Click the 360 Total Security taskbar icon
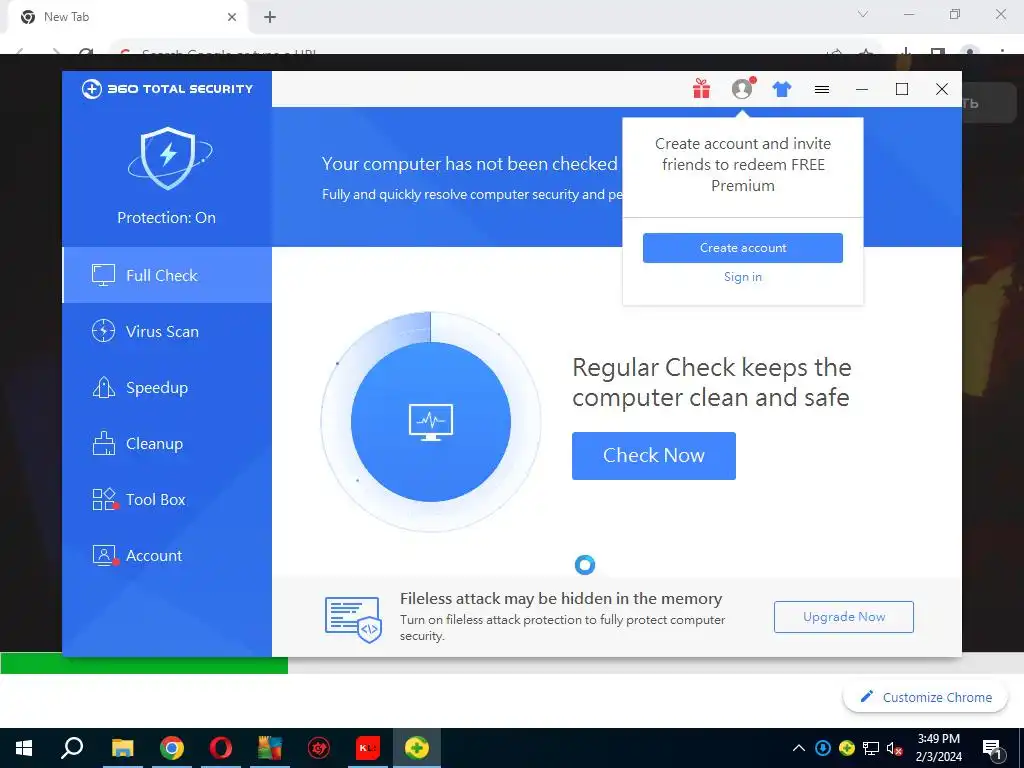Image resolution: width=1024 pixels, height=768 pixels. 417,748
